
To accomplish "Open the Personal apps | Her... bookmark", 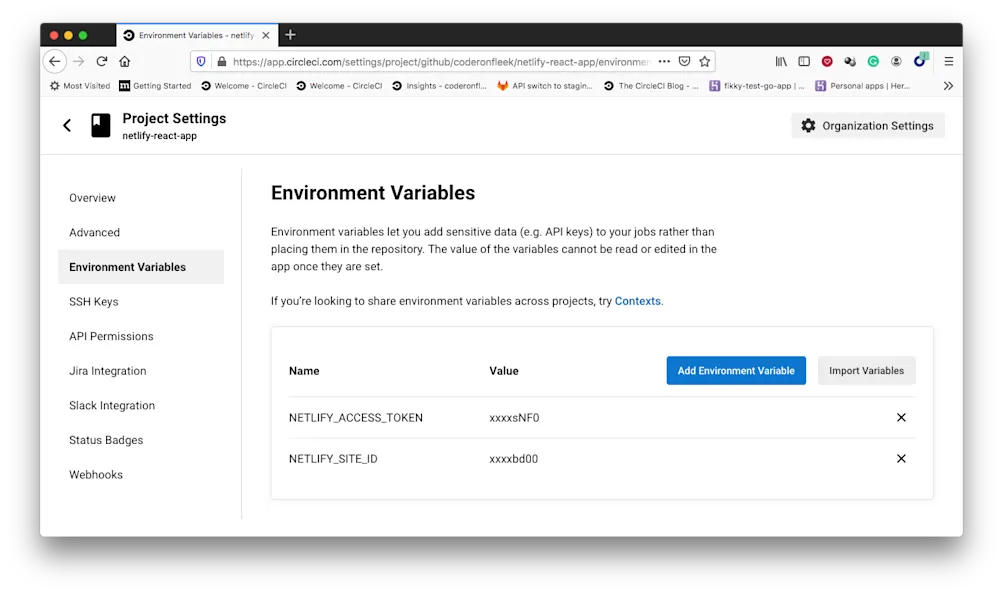I will tap(862, 86).
